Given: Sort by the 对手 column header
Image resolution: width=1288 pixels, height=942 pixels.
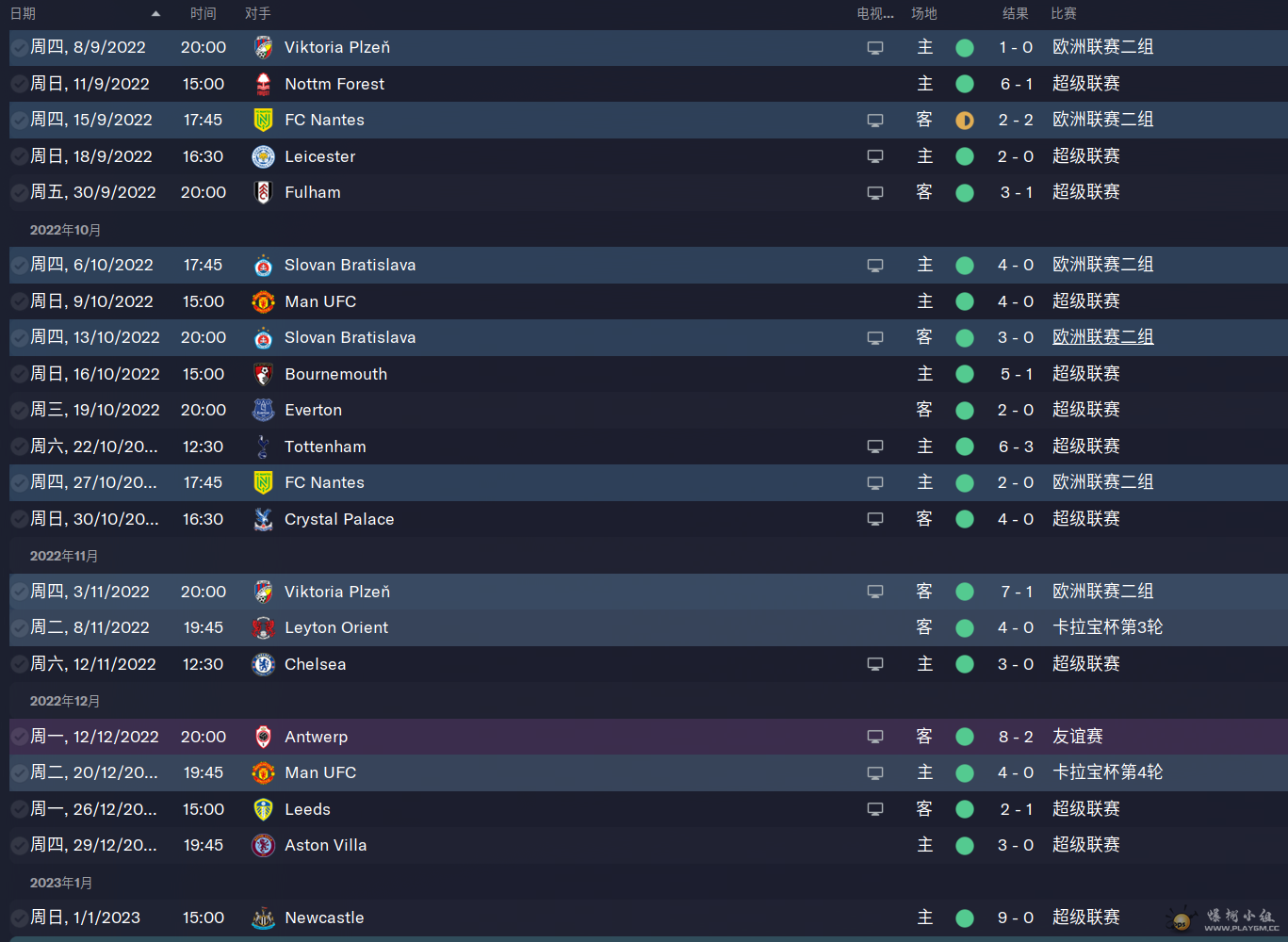Looking at the screenshot, I should 257,14.
